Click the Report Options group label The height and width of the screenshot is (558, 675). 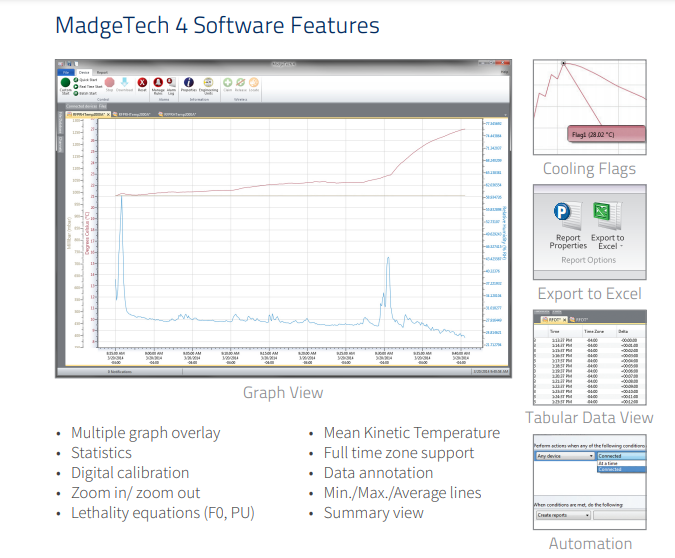[588, 260]
